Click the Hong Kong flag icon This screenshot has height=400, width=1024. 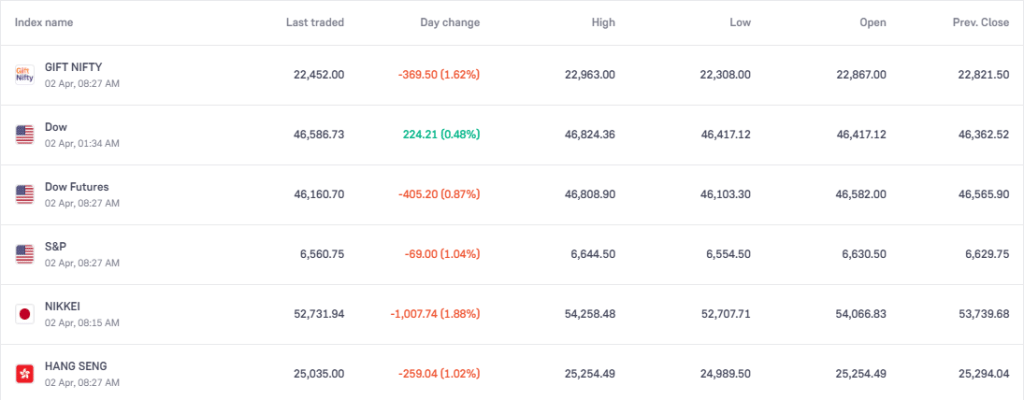pyautogui.click(x=25, y=373)
